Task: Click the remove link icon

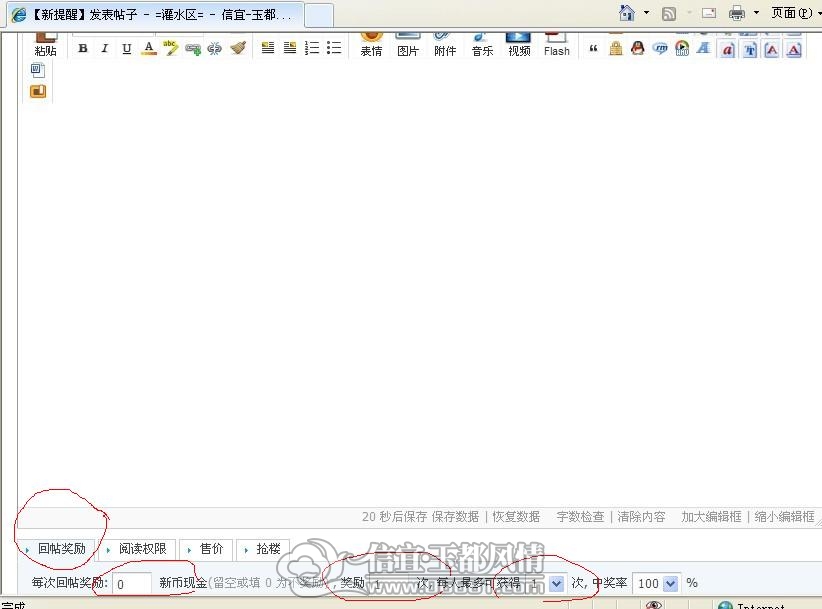Action: (214, 49)
